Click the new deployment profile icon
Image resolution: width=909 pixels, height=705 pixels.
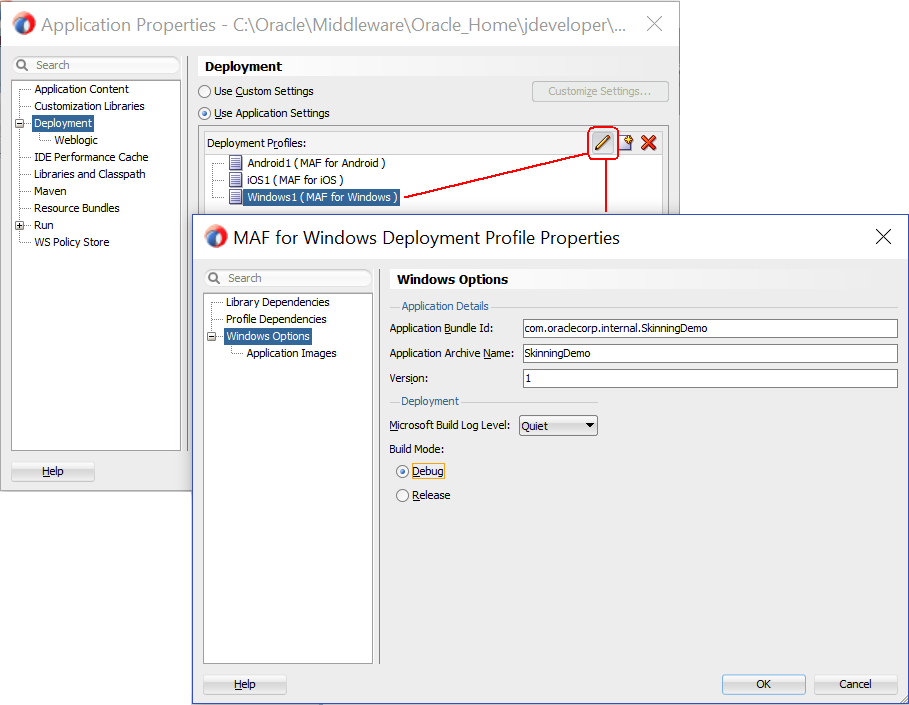[626, 143]
